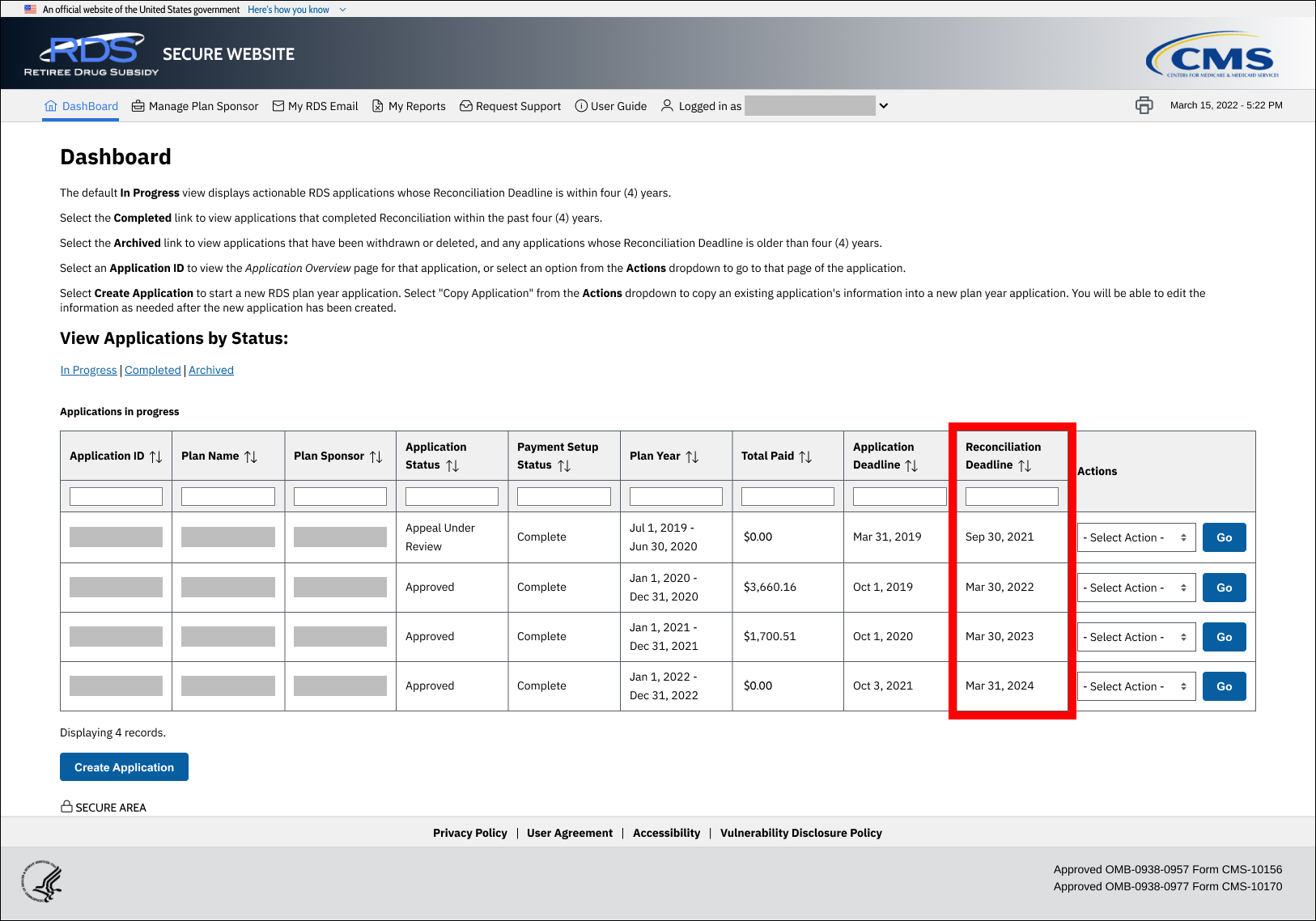Sort the table by Plan Name arrows
Screen dimensions: 1316x921
(251, 456)
